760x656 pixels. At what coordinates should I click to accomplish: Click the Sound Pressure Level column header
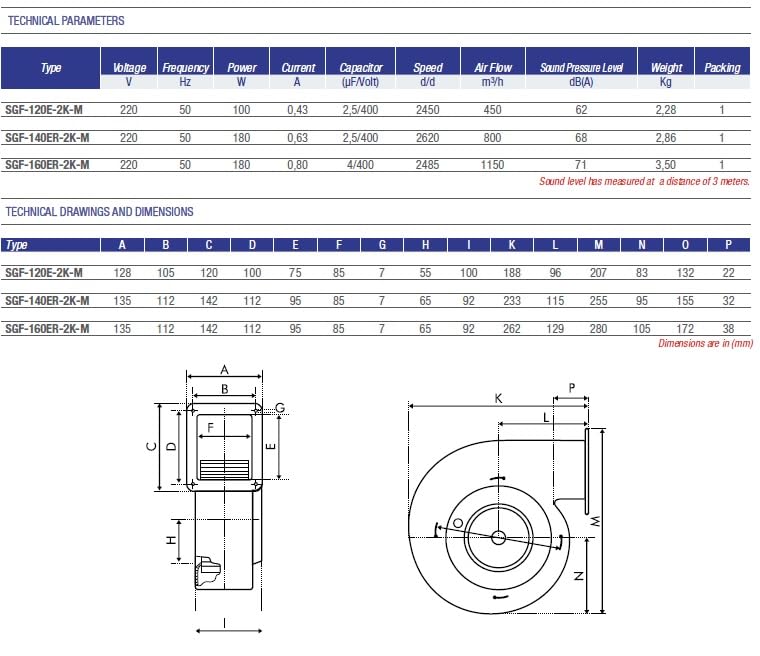click(x=581, y=68)
